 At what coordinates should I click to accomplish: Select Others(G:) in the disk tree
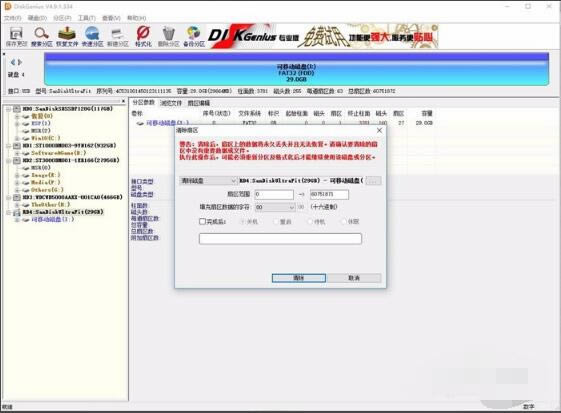coord(47,190)
